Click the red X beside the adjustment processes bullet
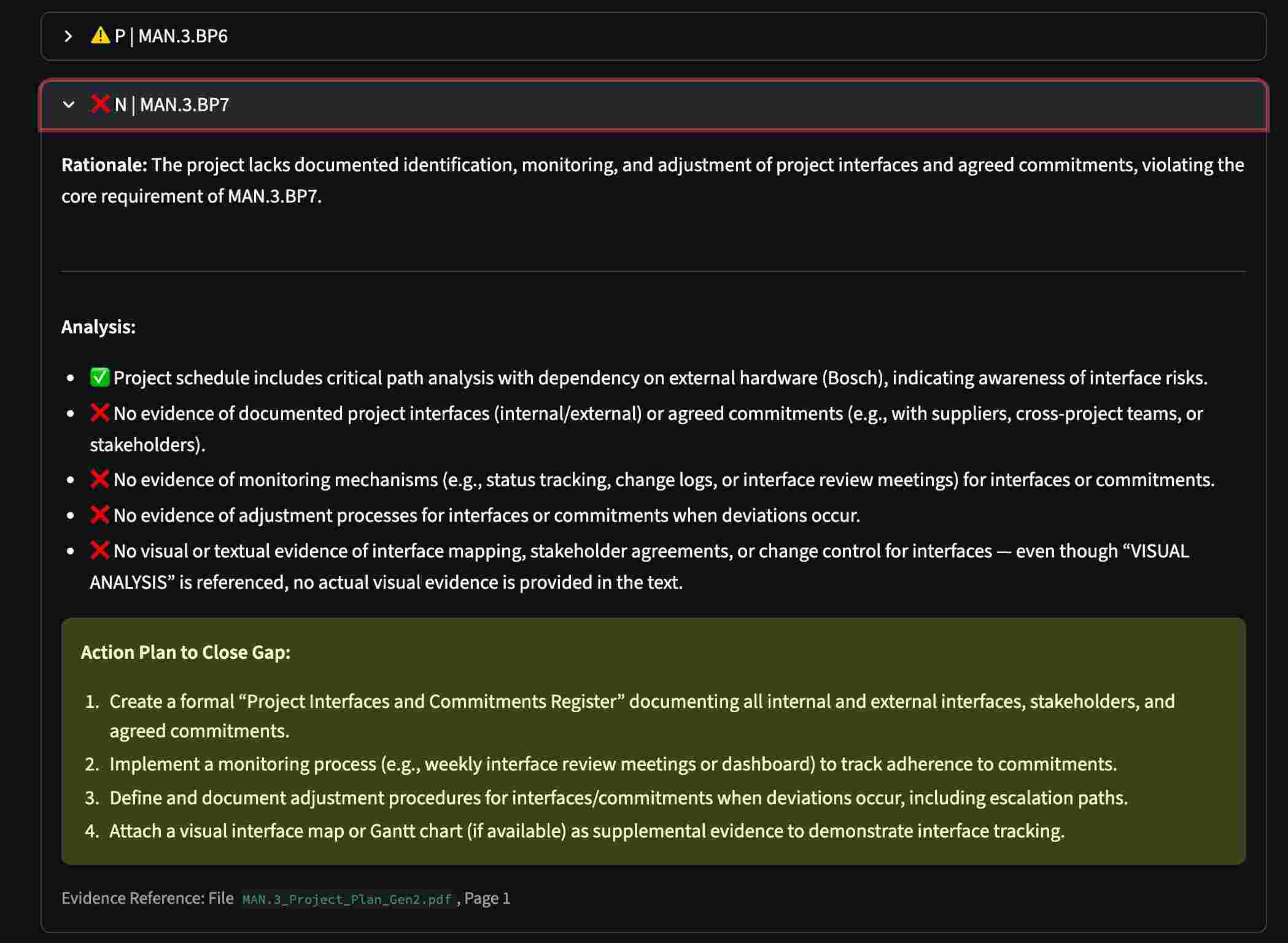 click(x=98, y=514)
